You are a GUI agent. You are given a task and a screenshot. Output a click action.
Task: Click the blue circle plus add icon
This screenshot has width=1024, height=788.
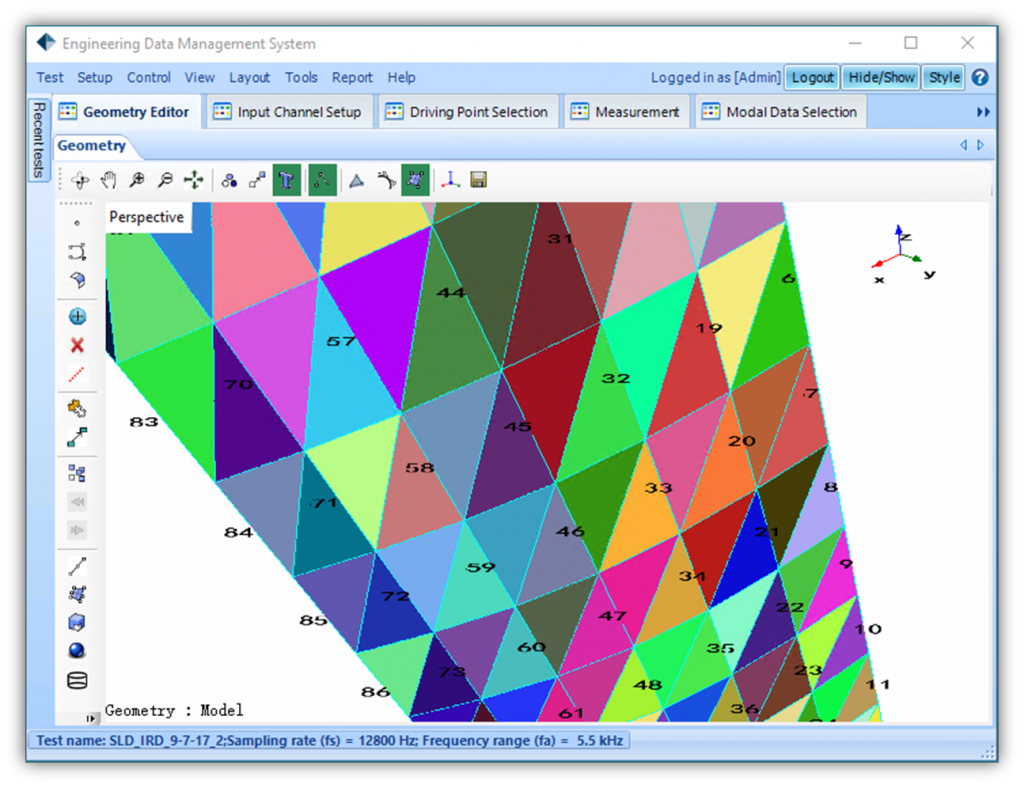(77, 317)
